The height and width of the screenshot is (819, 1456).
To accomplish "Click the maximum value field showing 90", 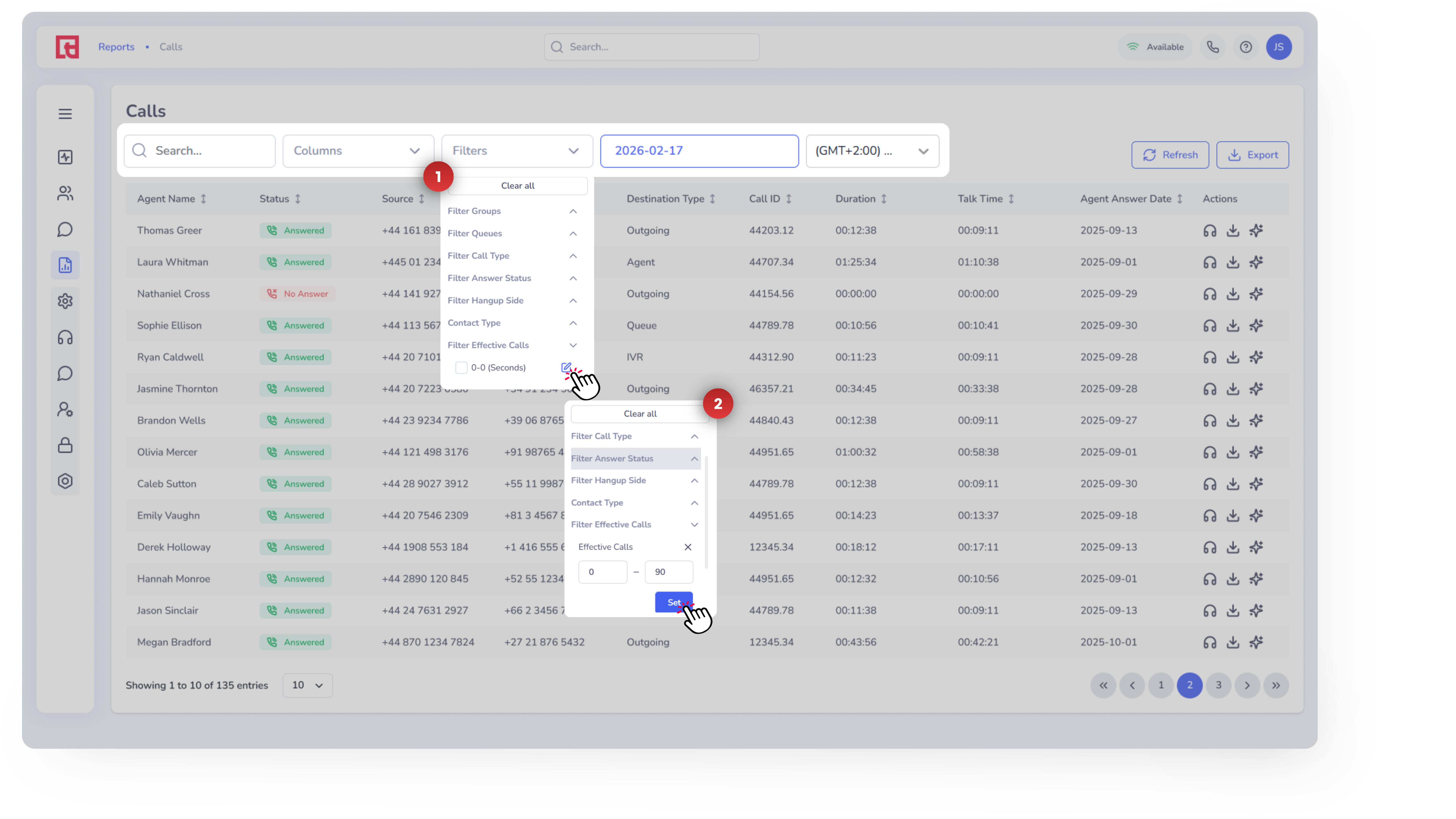I will tap(668, 572).
